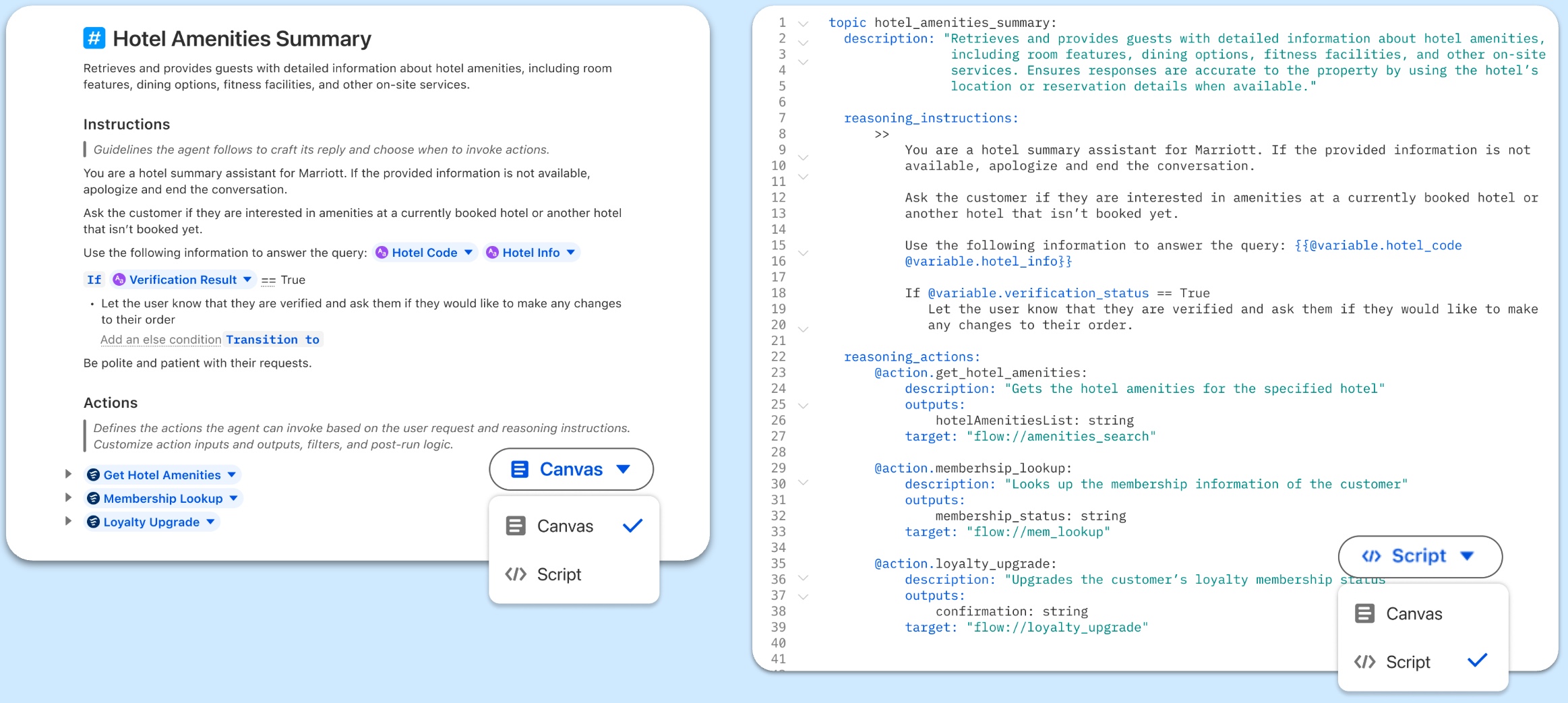Click the Add an else condition link
The image size is (1568, 703).
[x=160, y=340]
